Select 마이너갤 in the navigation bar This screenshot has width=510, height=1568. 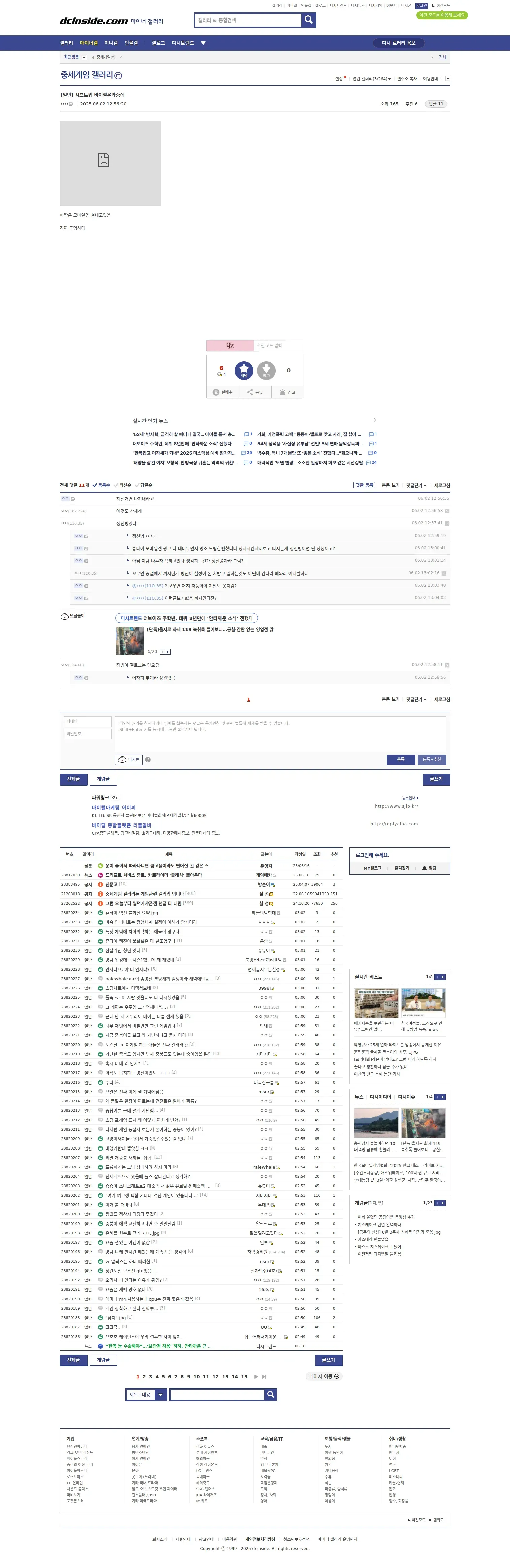click(x=89, y=43)
